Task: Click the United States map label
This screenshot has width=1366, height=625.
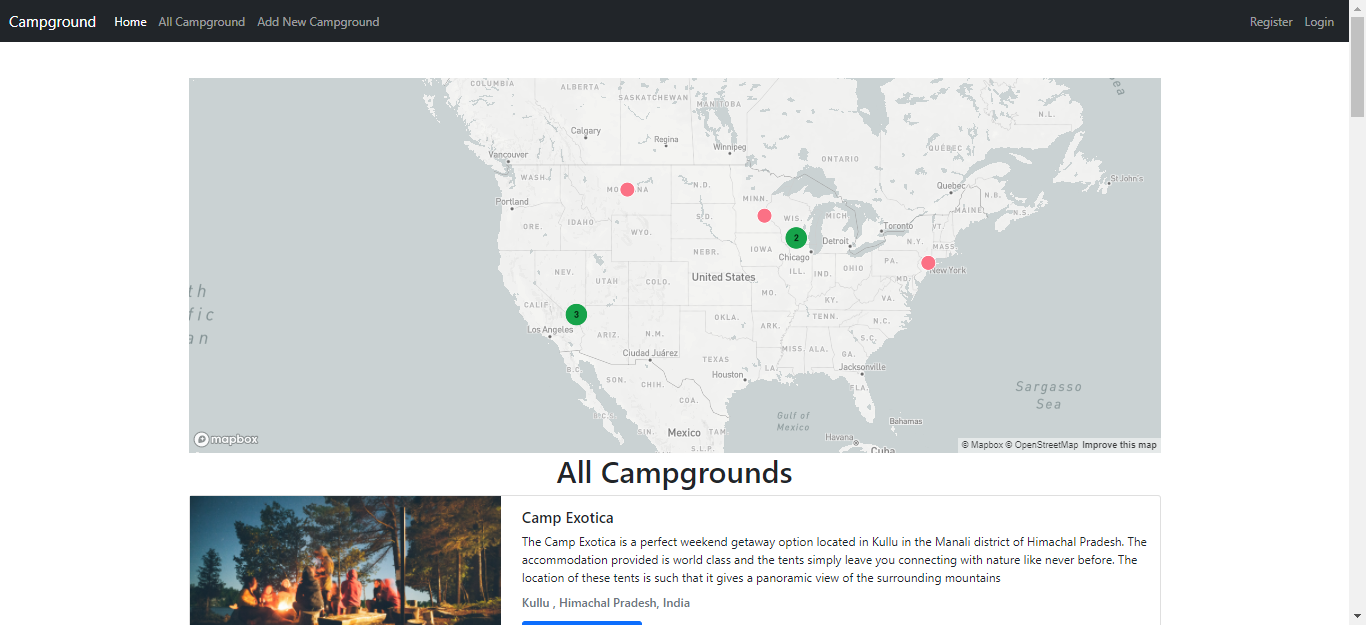Action: click(x=723, y=277)
